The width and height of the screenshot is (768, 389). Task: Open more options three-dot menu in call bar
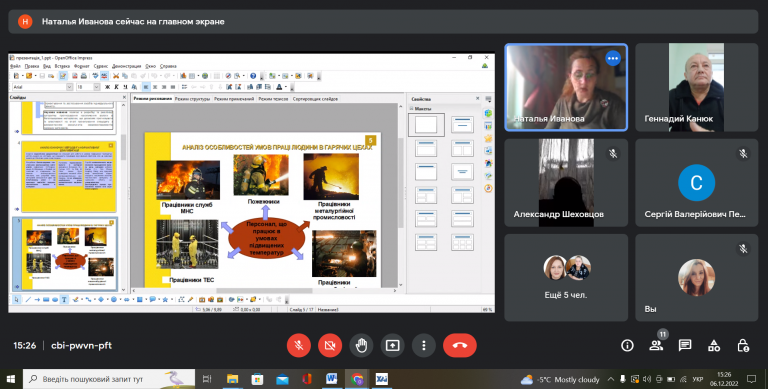pos(424,345)
